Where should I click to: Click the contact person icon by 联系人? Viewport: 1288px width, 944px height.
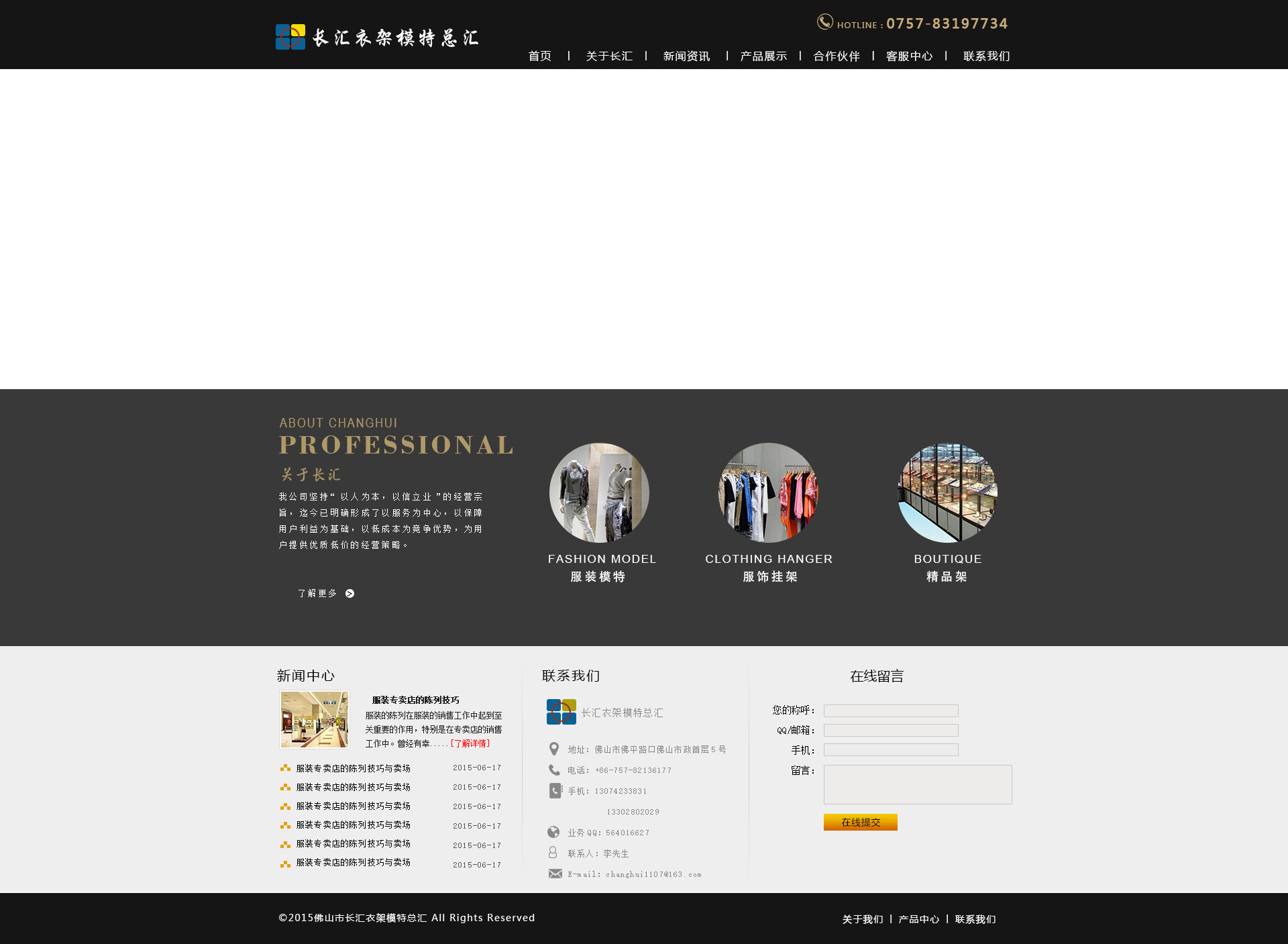pyautogui.click(x=553, y=852)
